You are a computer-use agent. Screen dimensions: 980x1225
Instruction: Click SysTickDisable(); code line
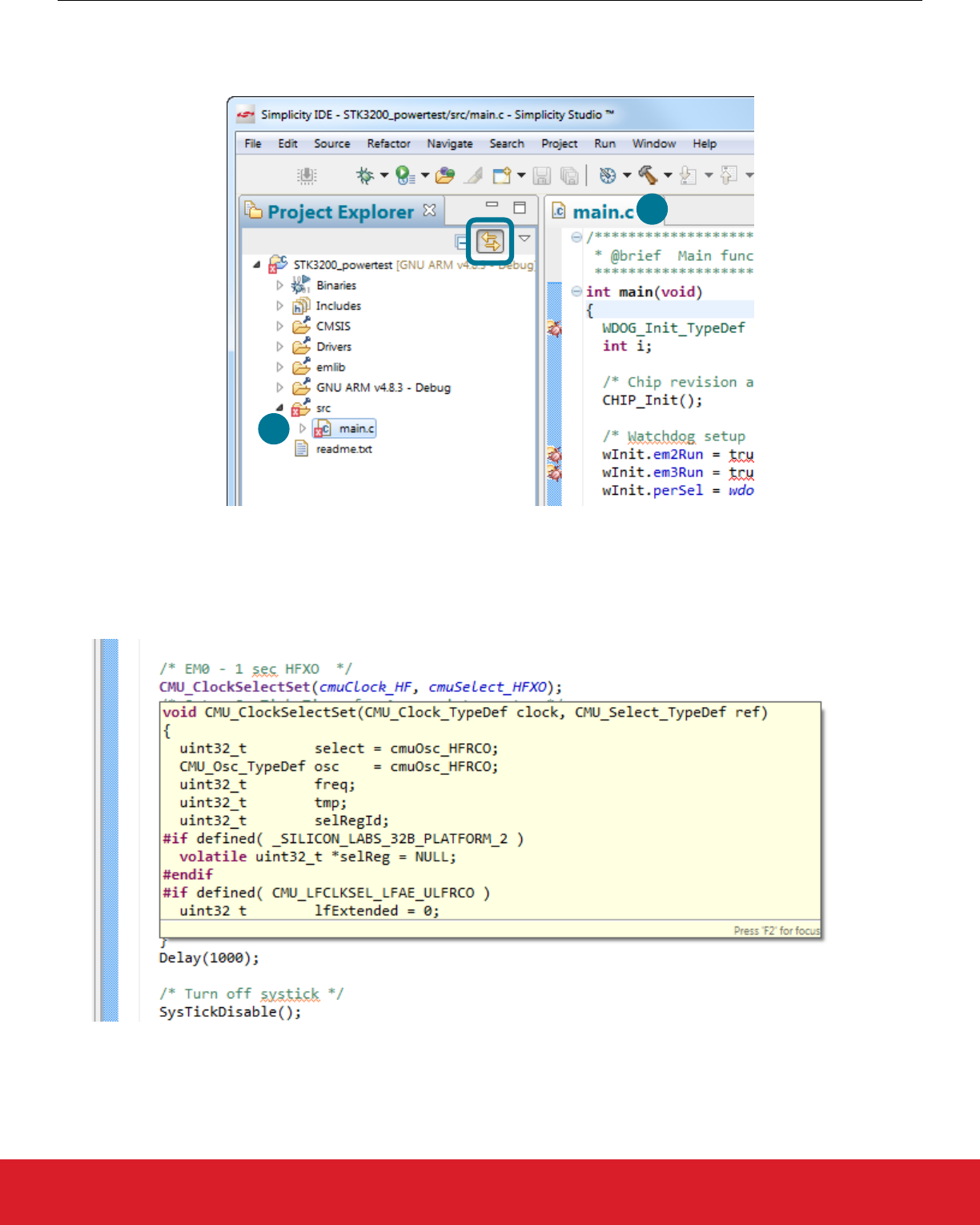point(231,1012)
